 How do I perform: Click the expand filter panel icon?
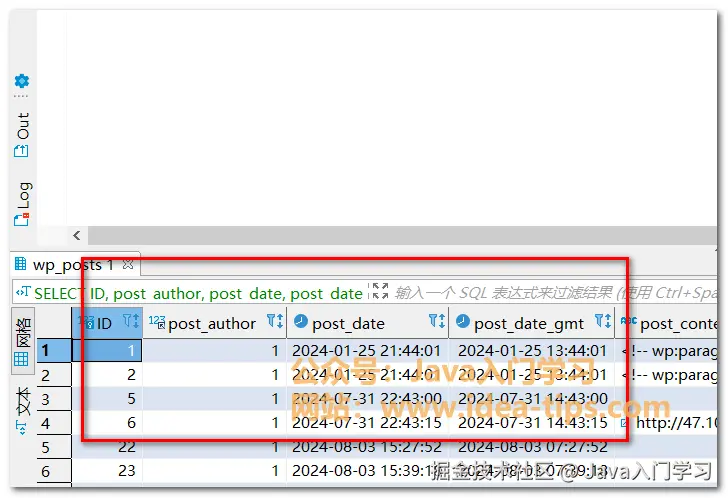(x=380, y=291)
